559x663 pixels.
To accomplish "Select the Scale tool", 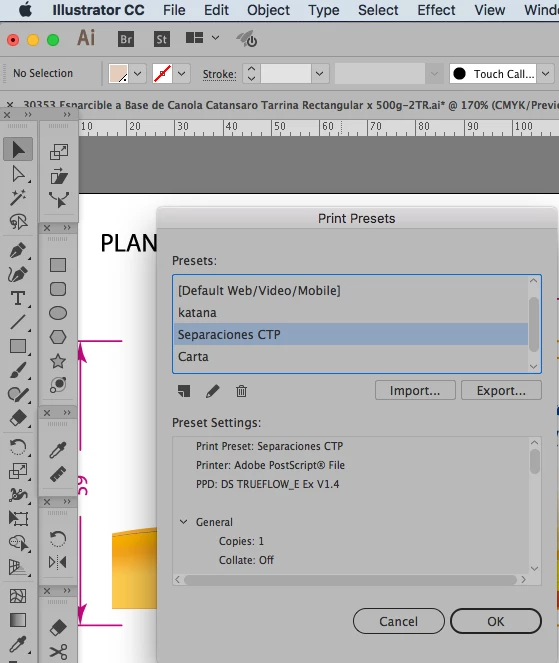I will [x=18, y=471].
